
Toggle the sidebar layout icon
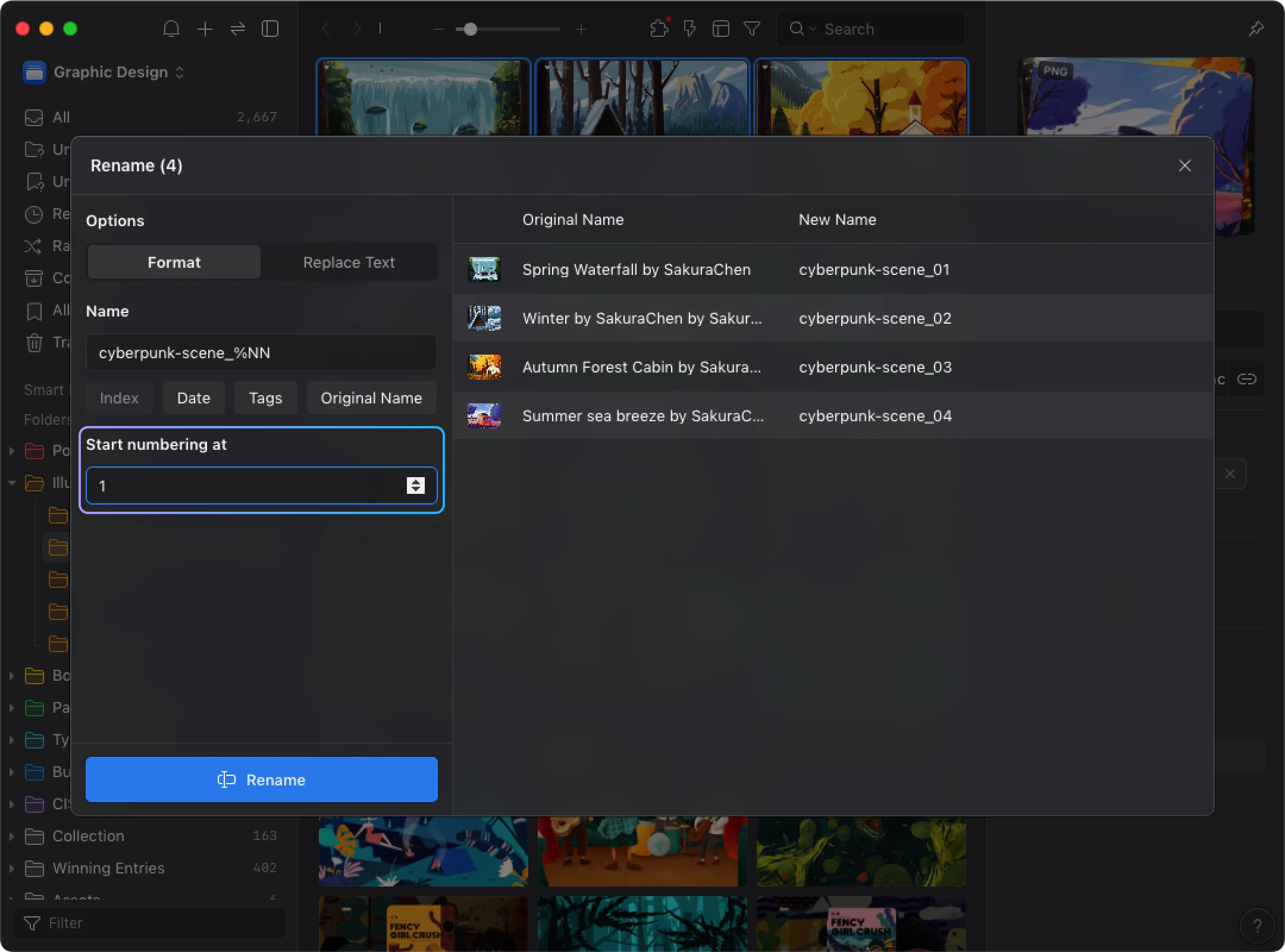[270, 29]
